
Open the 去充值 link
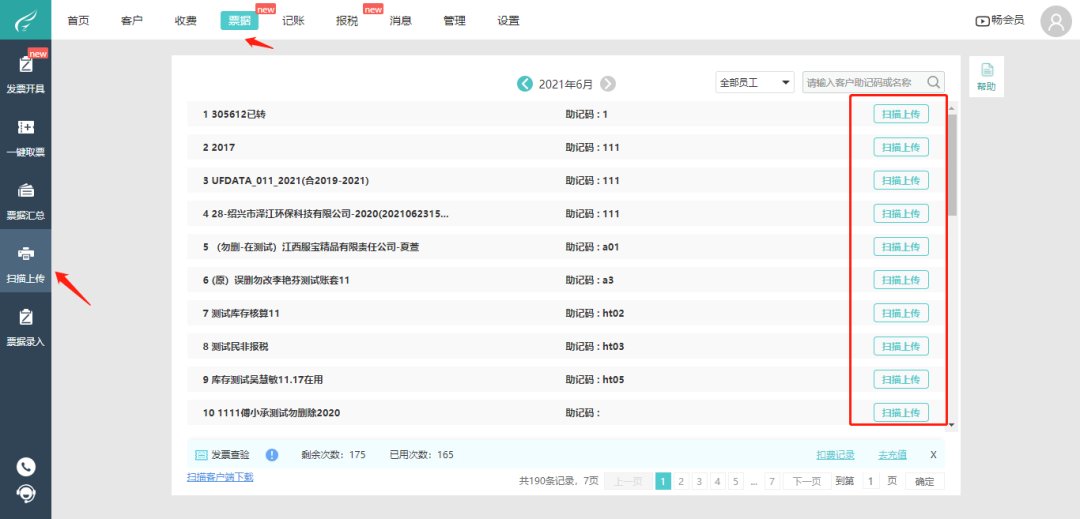(x=892, y=455)
